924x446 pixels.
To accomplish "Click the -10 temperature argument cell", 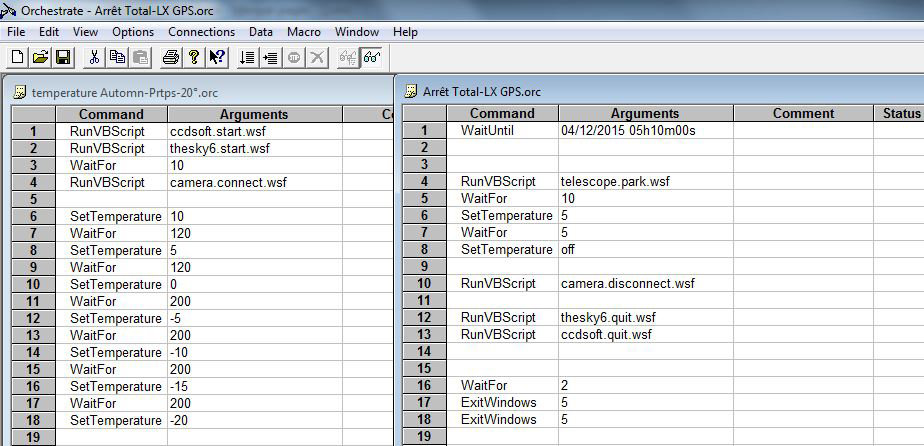I will pos(255,352).
